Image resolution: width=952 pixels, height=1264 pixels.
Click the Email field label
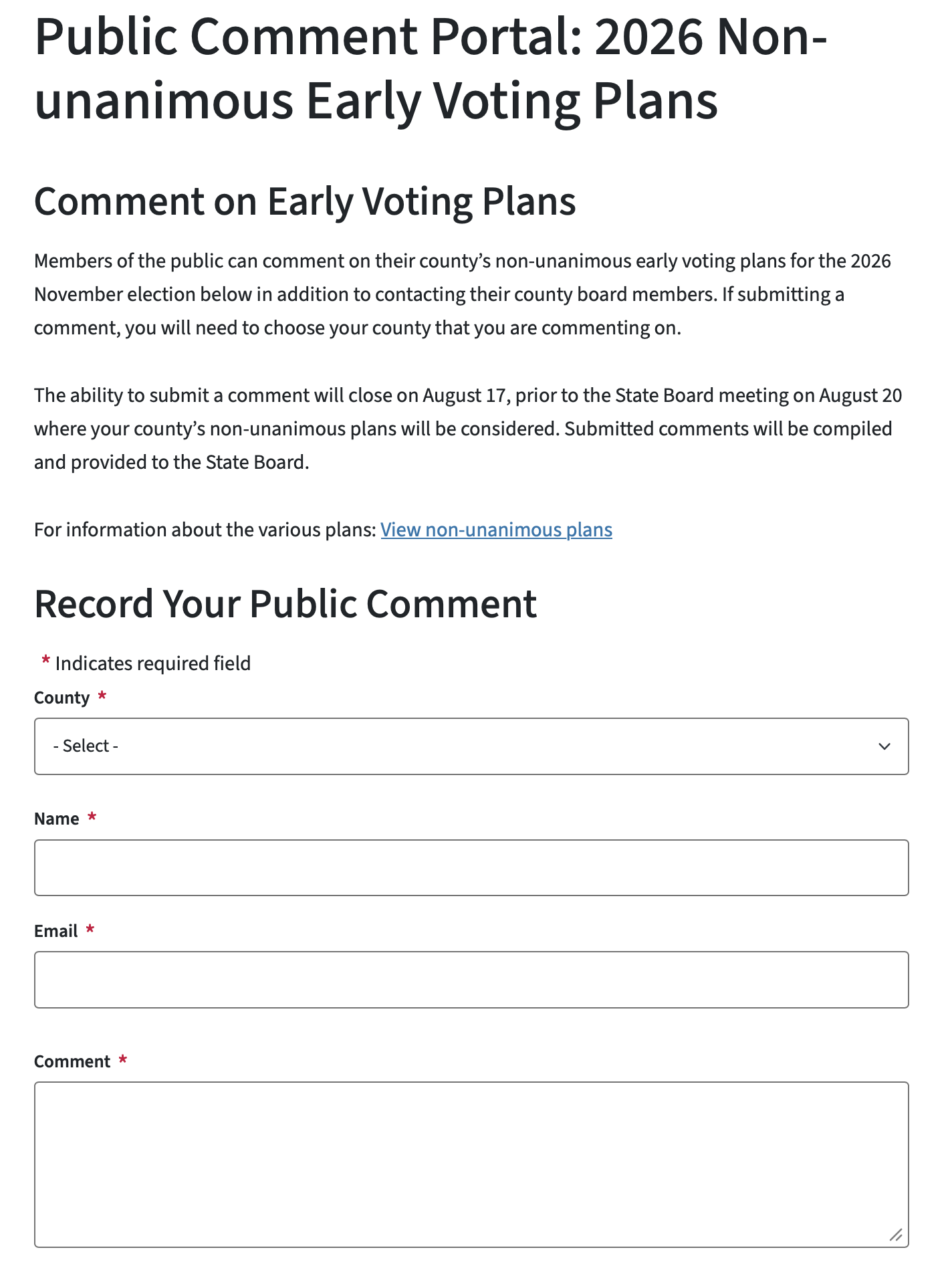point(56,931)
